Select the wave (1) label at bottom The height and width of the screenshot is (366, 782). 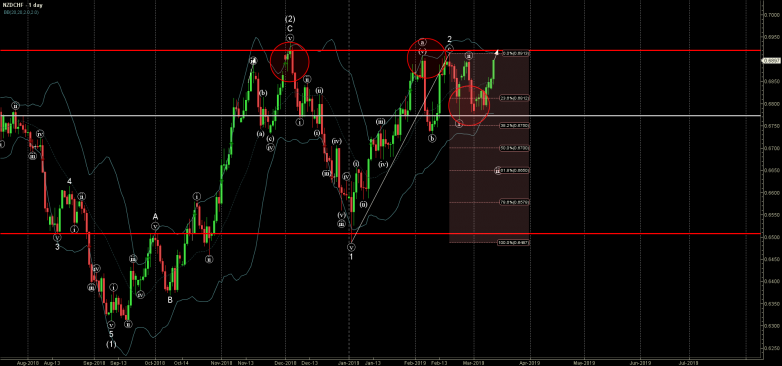point(111,344)
